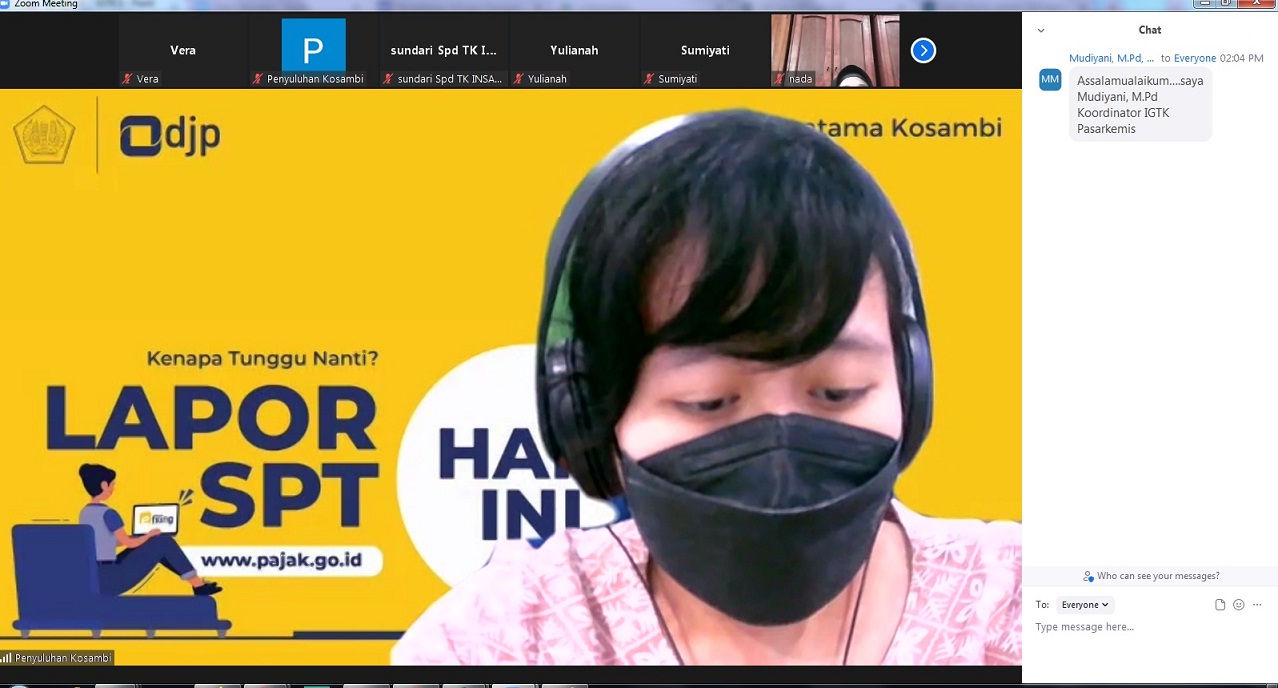
Task: Open the Everyone recipient dropdown
Action: click(x=1084, y=605)
